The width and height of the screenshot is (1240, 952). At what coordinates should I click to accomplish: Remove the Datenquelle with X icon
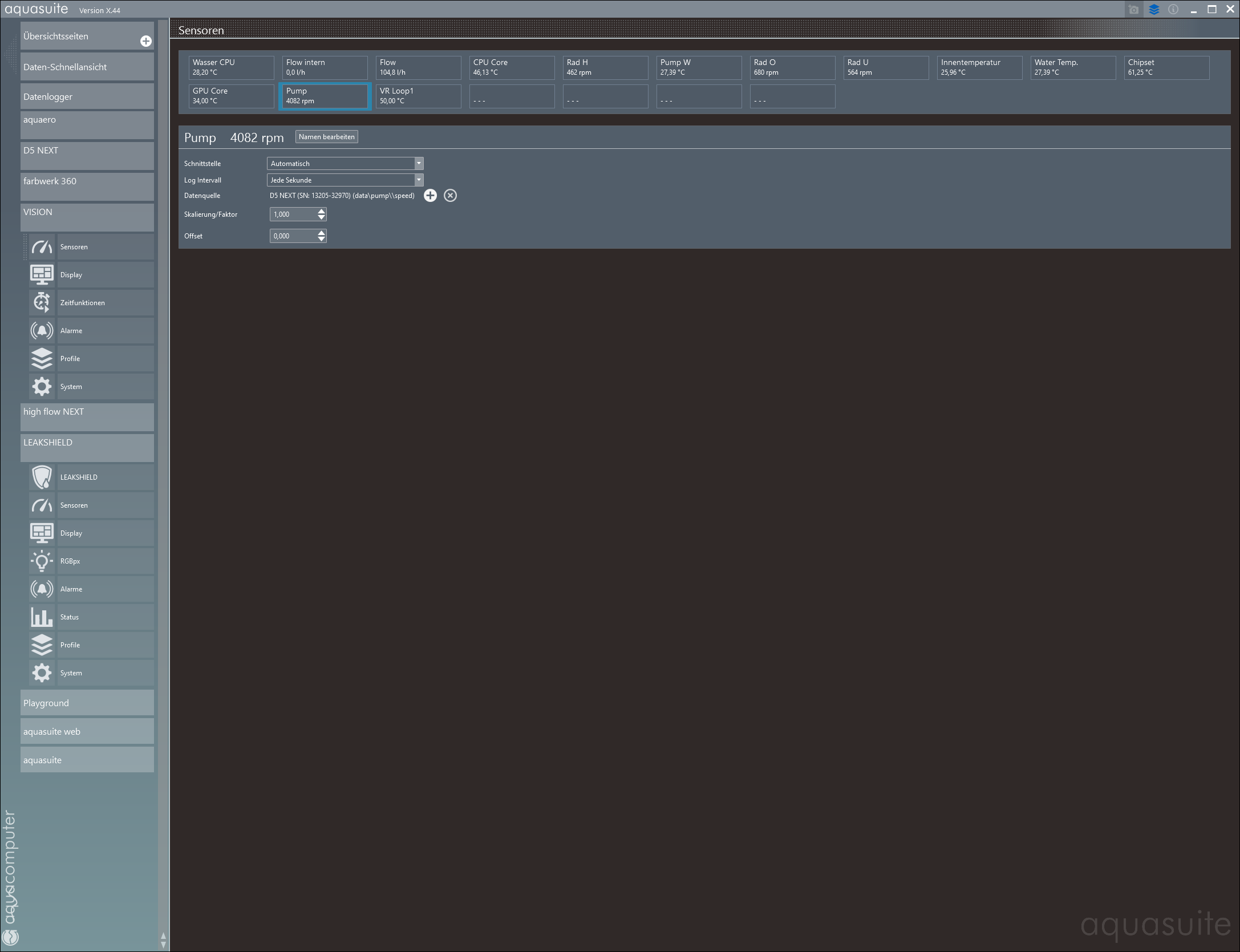coord(450,196)
